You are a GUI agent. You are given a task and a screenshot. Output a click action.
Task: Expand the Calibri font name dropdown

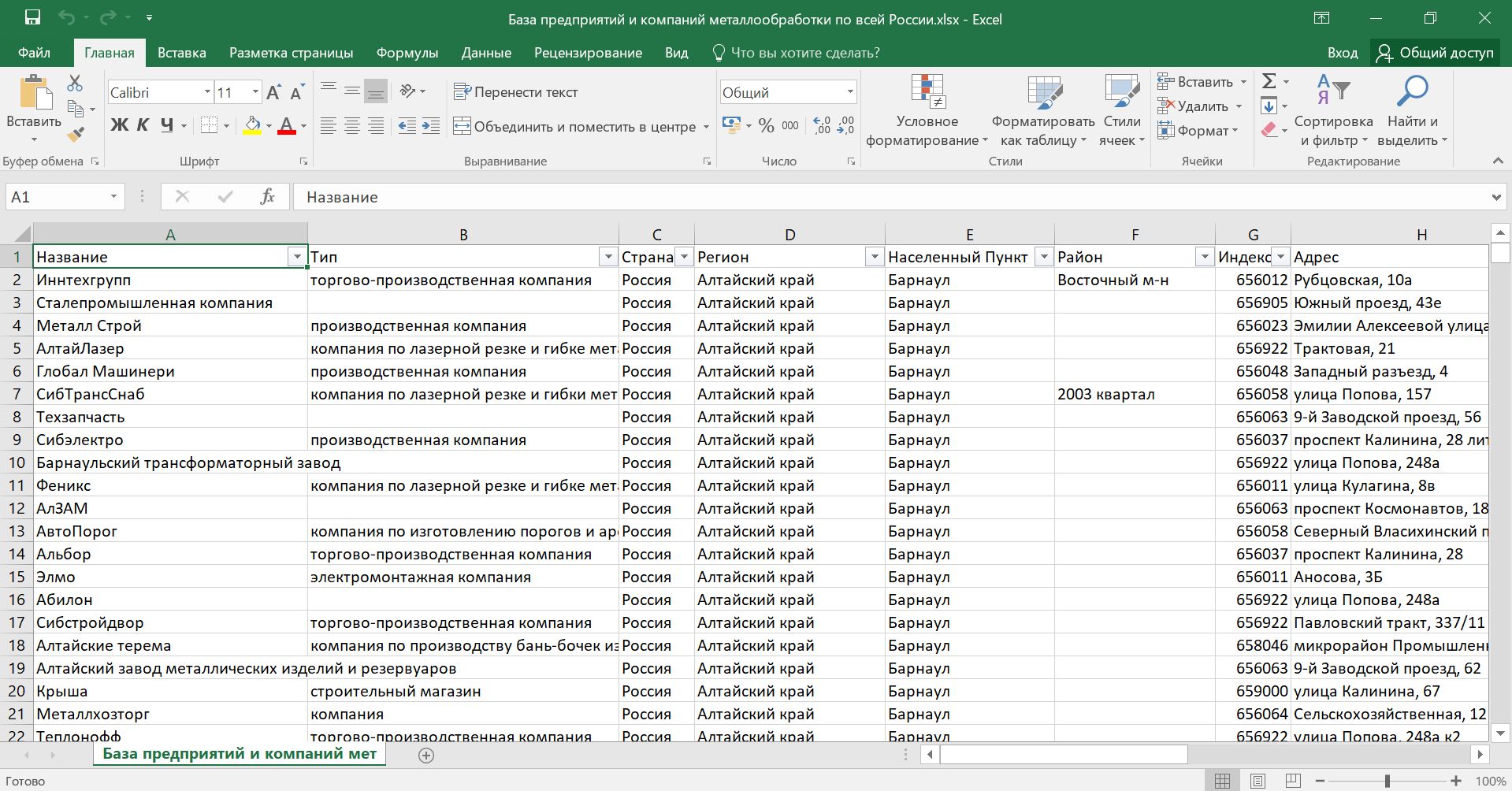[207, 92]
